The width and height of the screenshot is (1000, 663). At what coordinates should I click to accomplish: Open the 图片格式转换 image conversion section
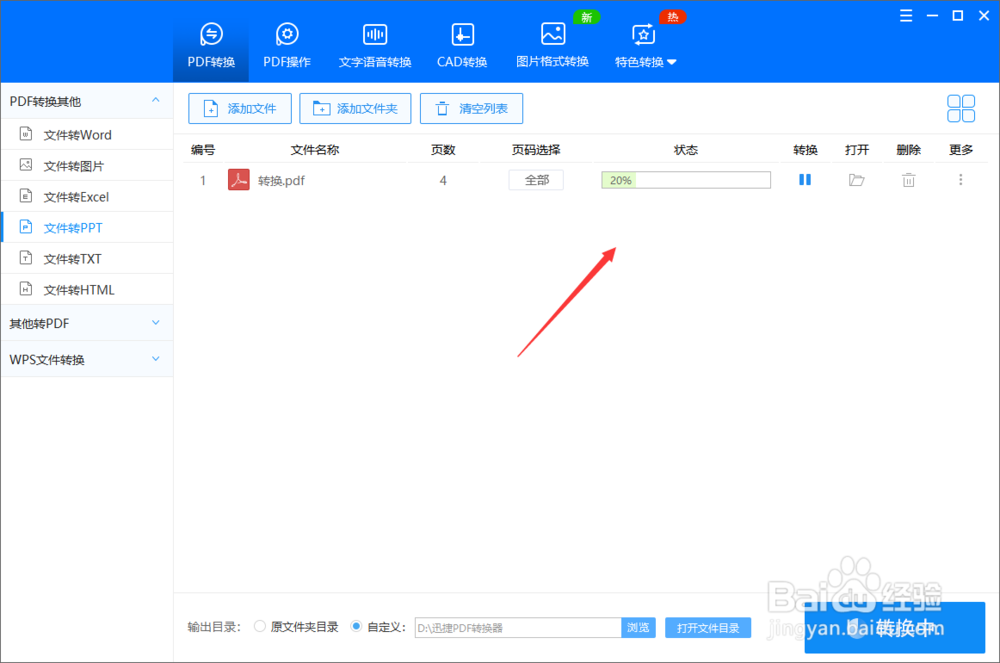point(552,42)
